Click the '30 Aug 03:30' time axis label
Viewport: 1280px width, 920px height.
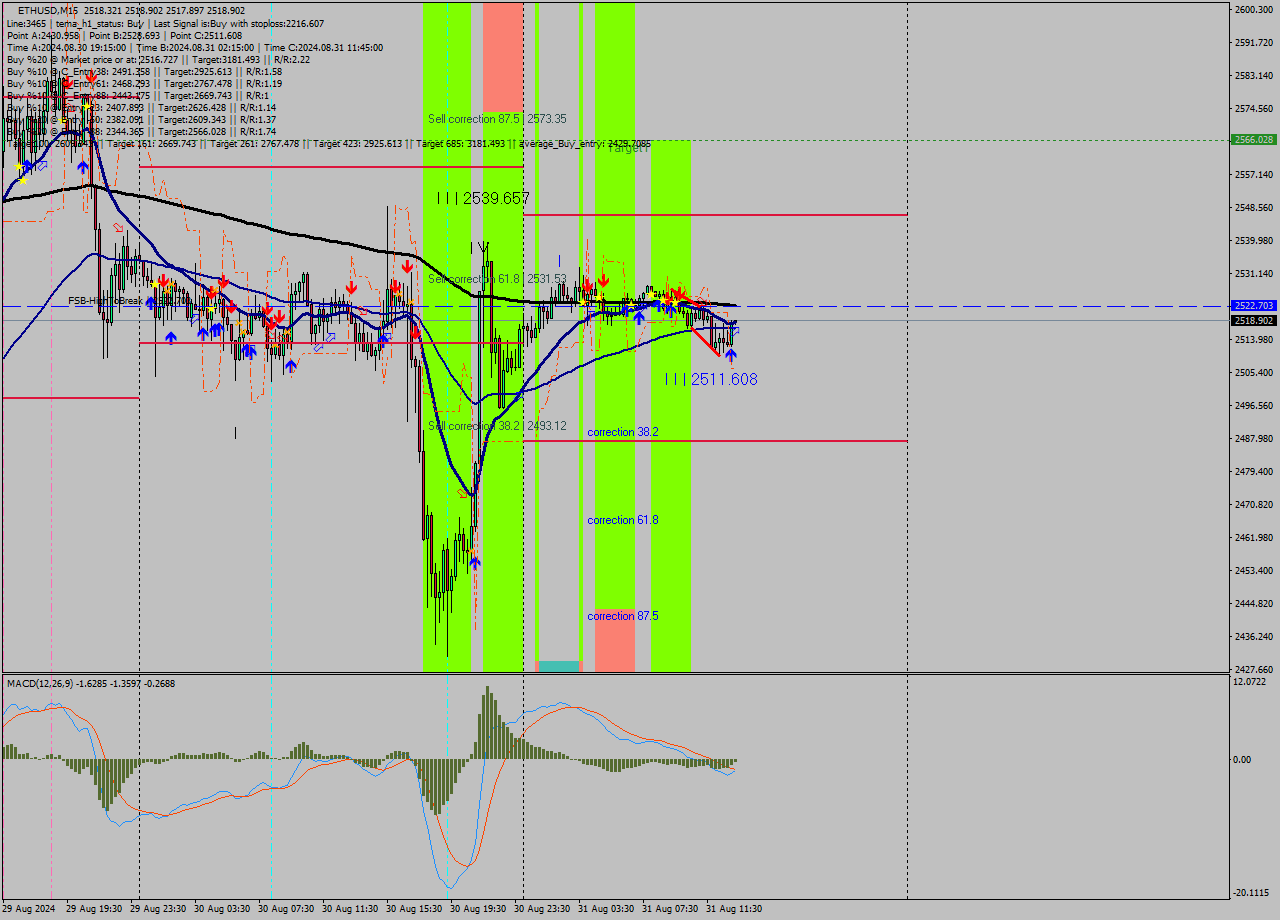point(222,909)
